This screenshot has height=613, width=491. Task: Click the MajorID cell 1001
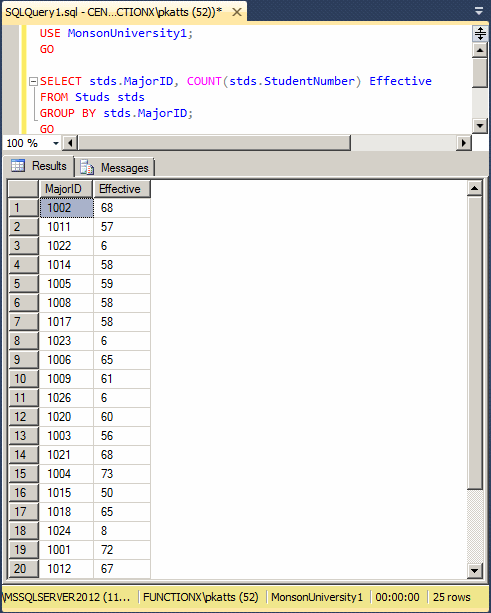point(66,550)
